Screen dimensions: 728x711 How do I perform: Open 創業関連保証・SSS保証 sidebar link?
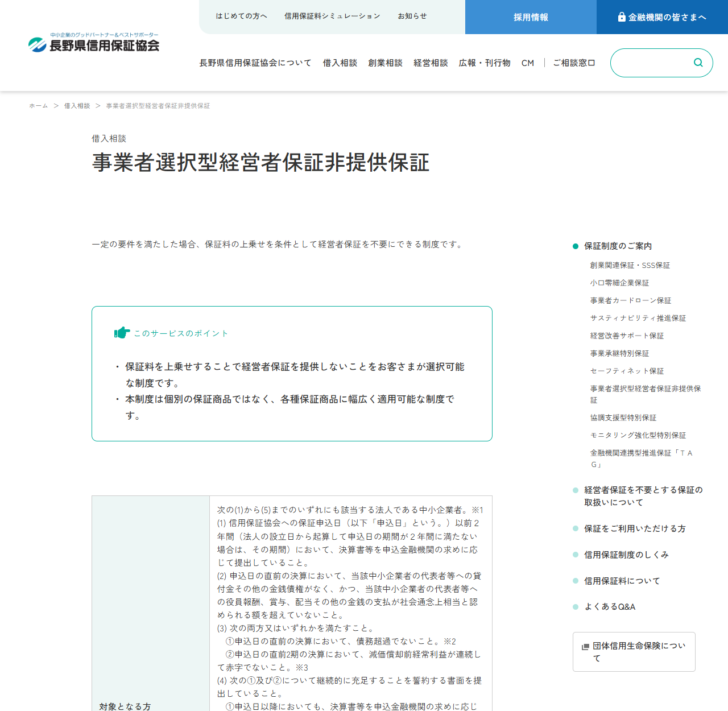(630, 265)
